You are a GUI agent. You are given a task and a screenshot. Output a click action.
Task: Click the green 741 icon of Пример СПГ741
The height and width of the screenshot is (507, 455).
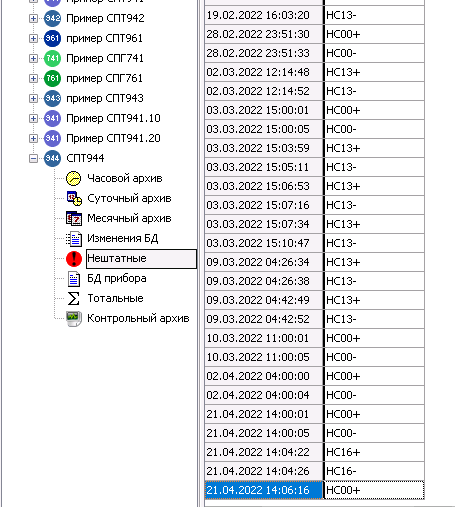(52, 58)
